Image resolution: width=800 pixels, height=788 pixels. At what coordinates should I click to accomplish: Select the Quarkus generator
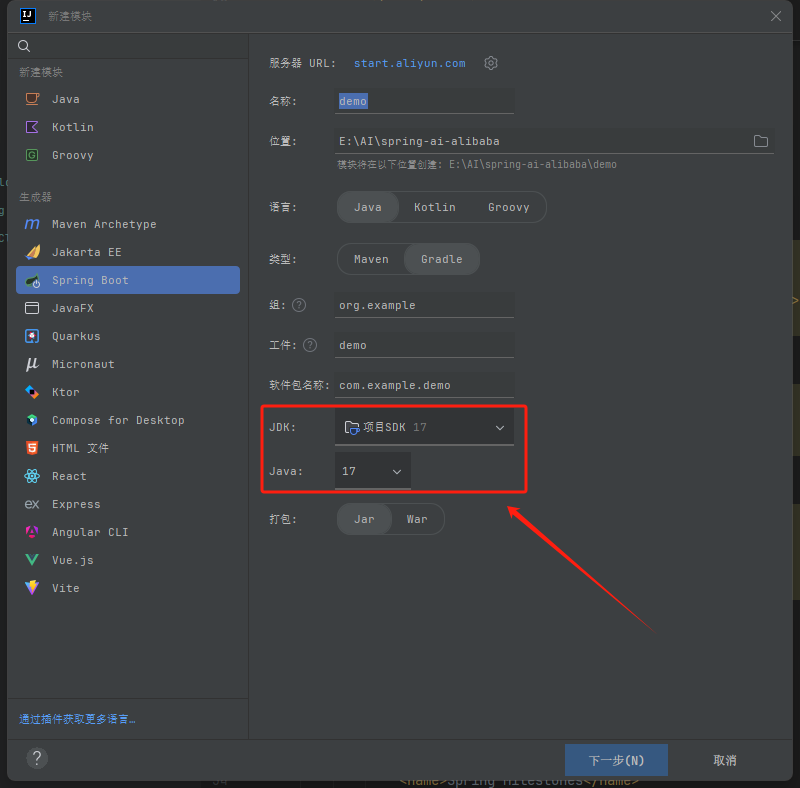click(x=128, y=336)
